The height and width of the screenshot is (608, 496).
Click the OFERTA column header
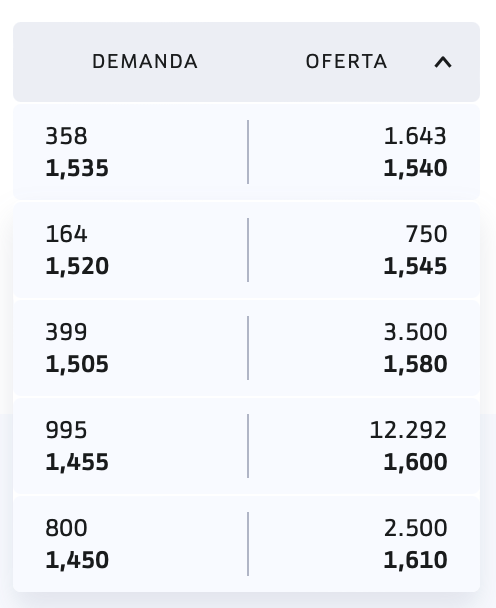coord(346,62)
